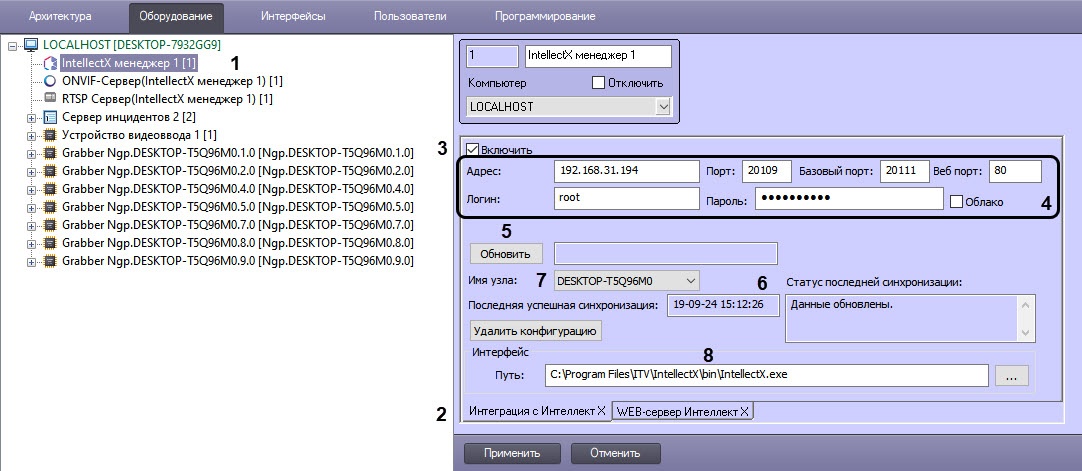Select RTSP Сервер(IntellectX менеджер 1) [1] row
Image resolution: width=1082 pixels, height=471 pixels.
tap(167, 99)
